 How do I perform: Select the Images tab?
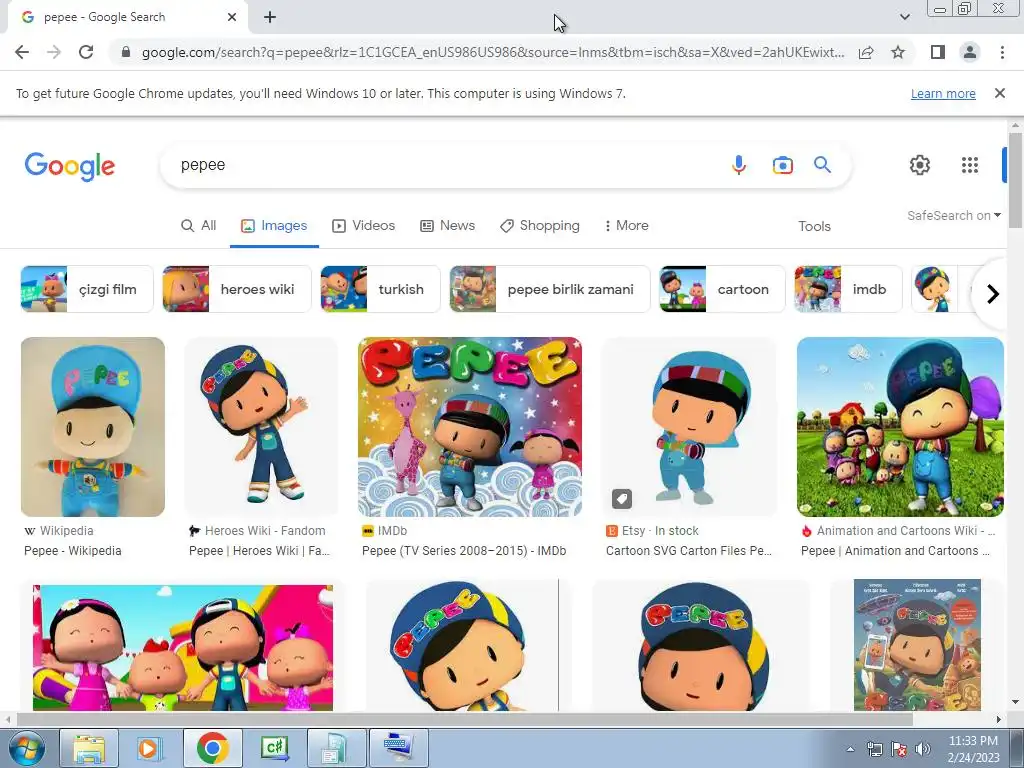coord(274,225)
